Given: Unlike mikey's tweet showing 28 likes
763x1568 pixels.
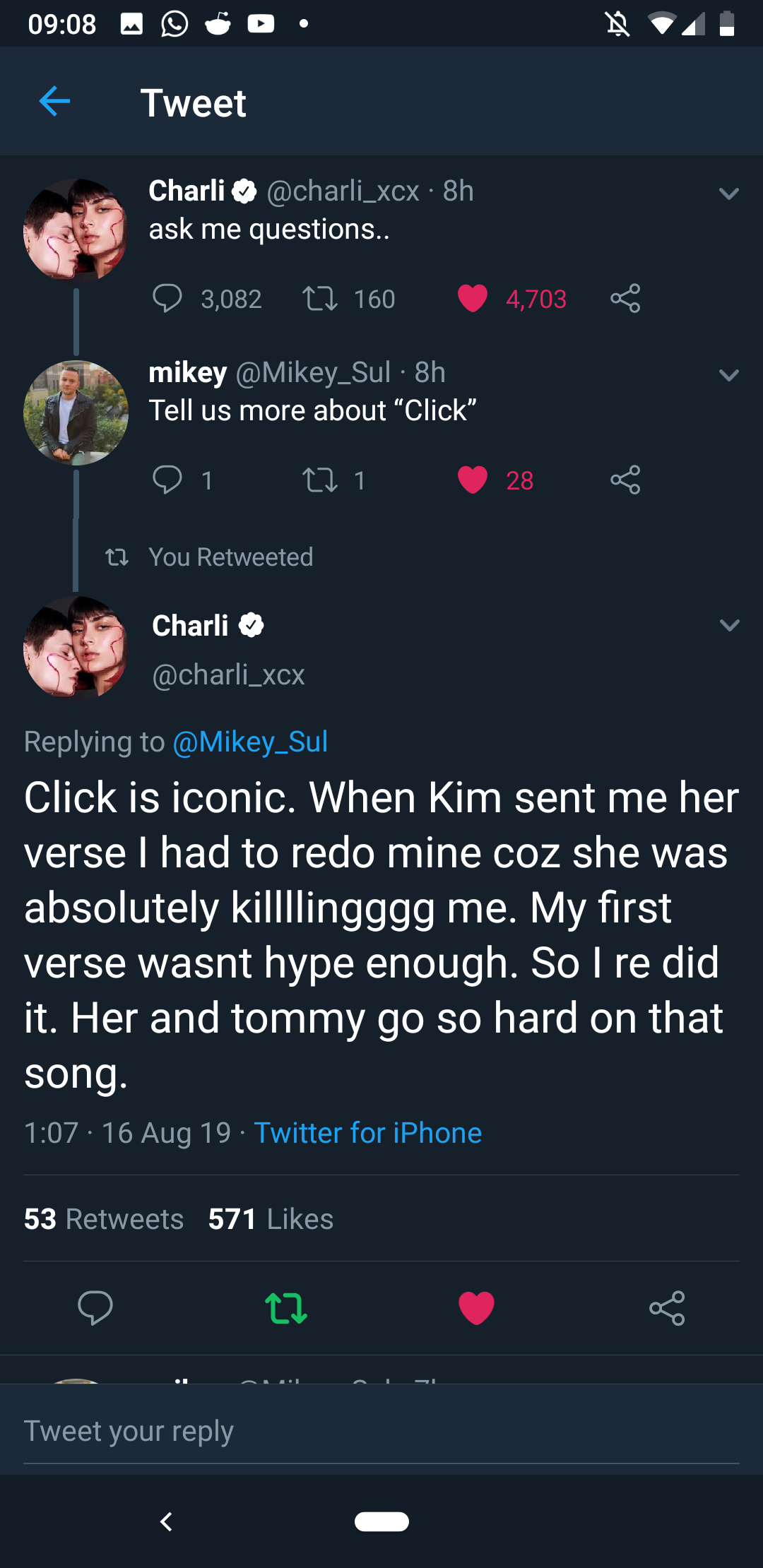Looking at the screenshot, I should click(474, 480).
